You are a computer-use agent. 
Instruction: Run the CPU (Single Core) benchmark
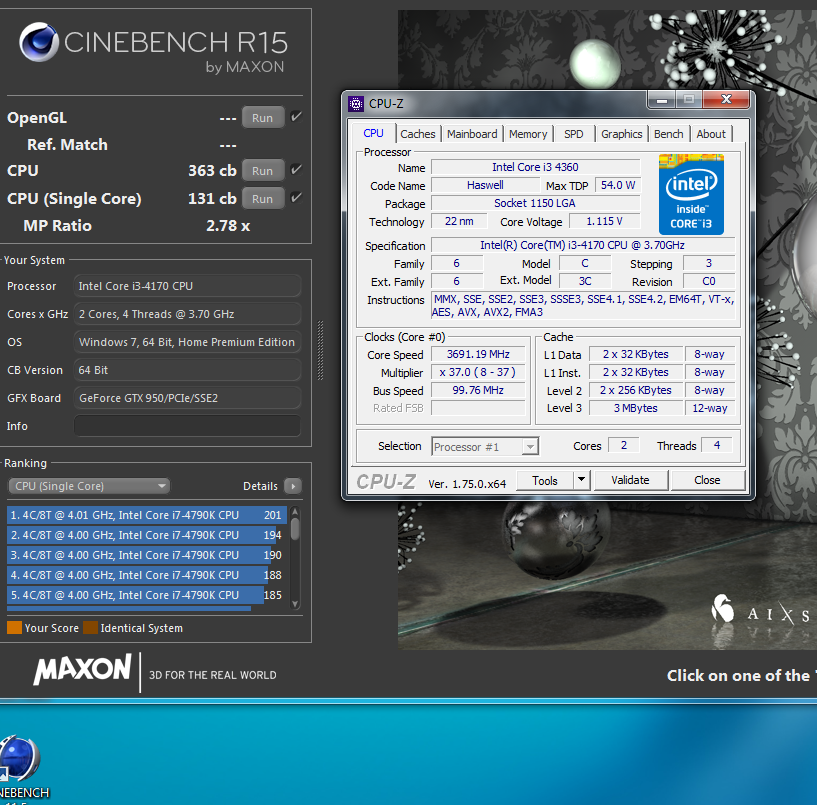(263, 199)
